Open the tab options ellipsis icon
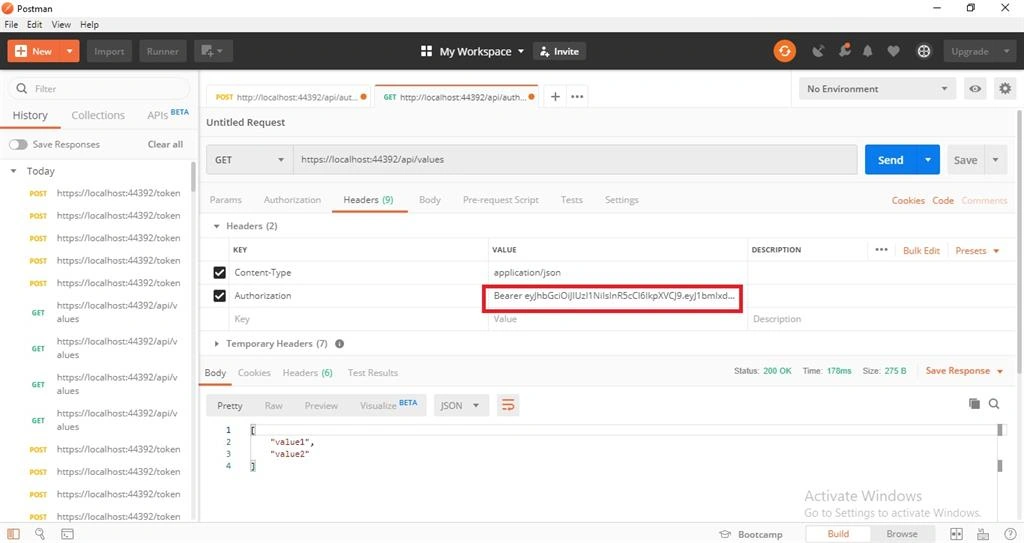Screen dimensions: 1024x543 [577, 97]
